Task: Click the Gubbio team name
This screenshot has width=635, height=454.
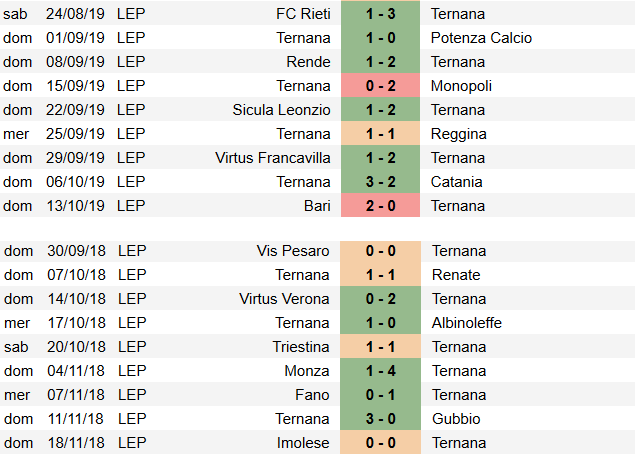Action: click(456, 419)
